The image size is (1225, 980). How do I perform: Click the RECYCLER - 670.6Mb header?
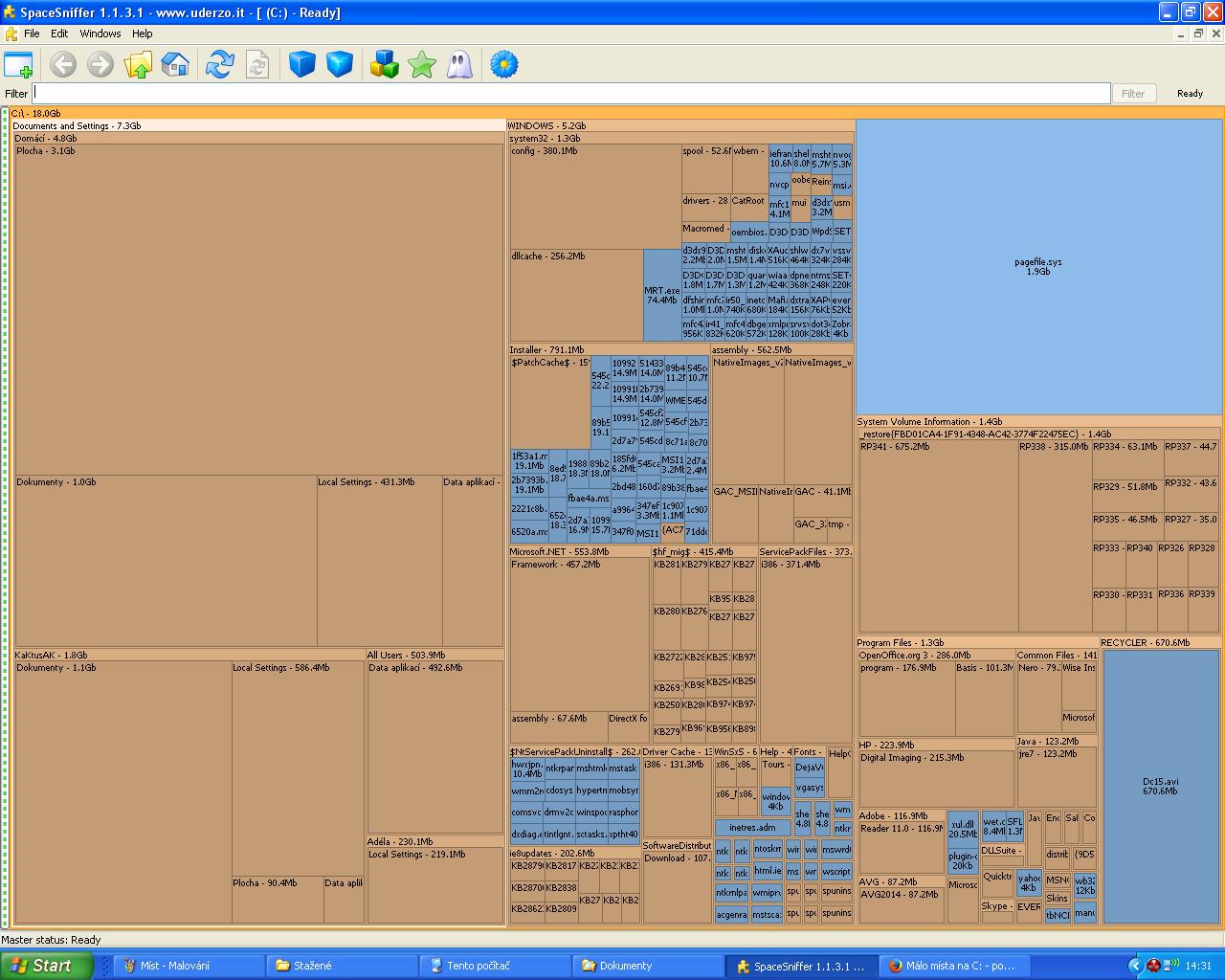point(1161,643)
